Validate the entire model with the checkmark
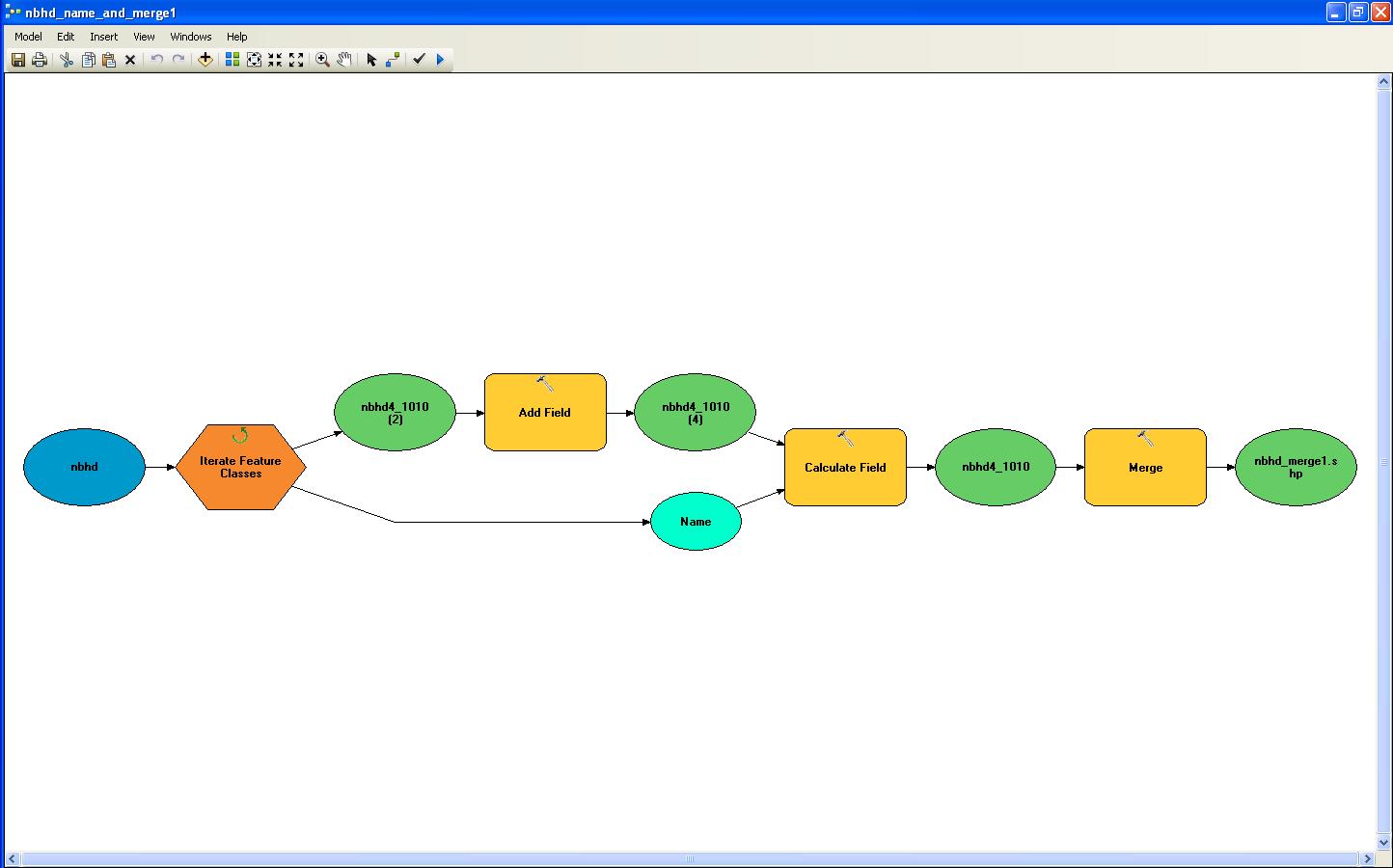The width and height of the screenshot is (1393, 868). (420, 60)
